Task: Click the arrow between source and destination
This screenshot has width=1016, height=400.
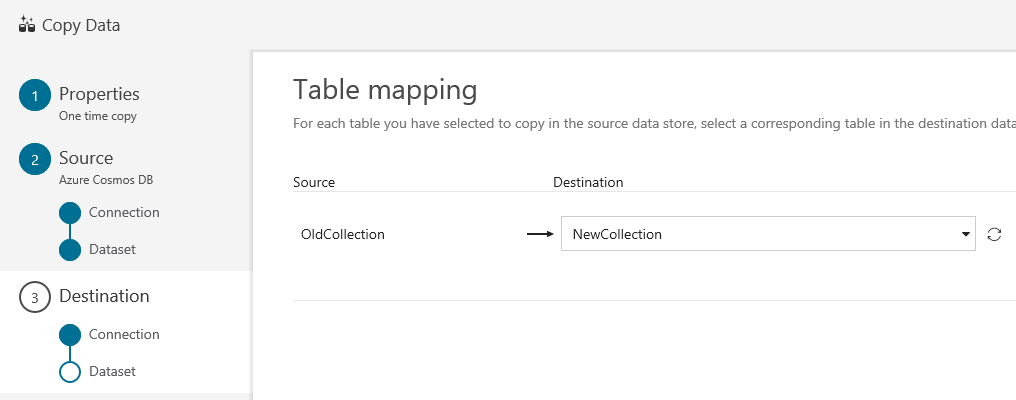Action: pos(540,234)
